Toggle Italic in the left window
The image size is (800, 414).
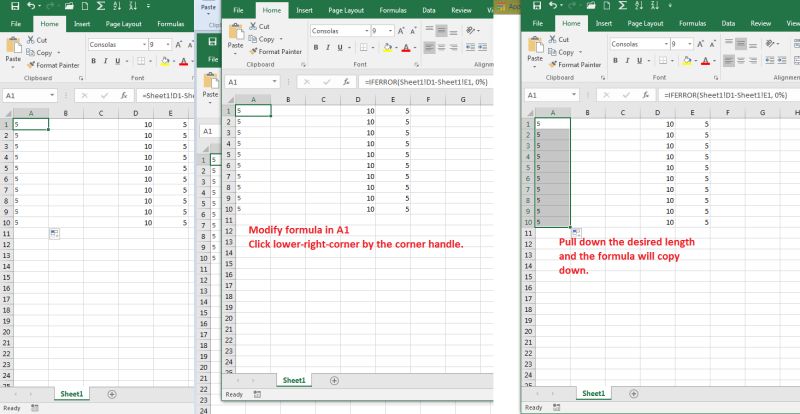point(105,61)
